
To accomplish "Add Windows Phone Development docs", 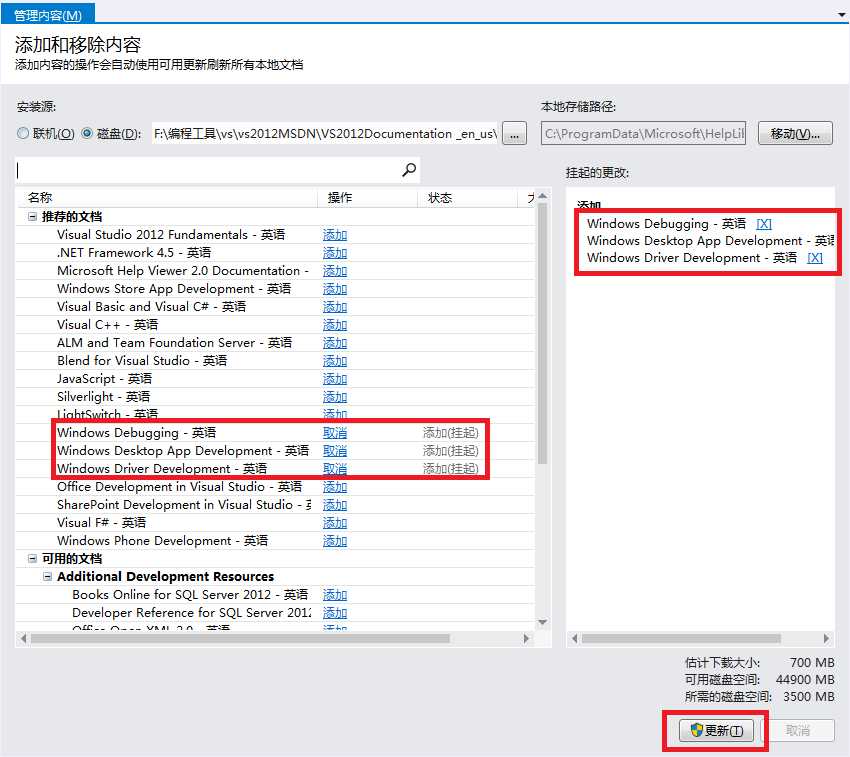I will [x=334, y=541].
